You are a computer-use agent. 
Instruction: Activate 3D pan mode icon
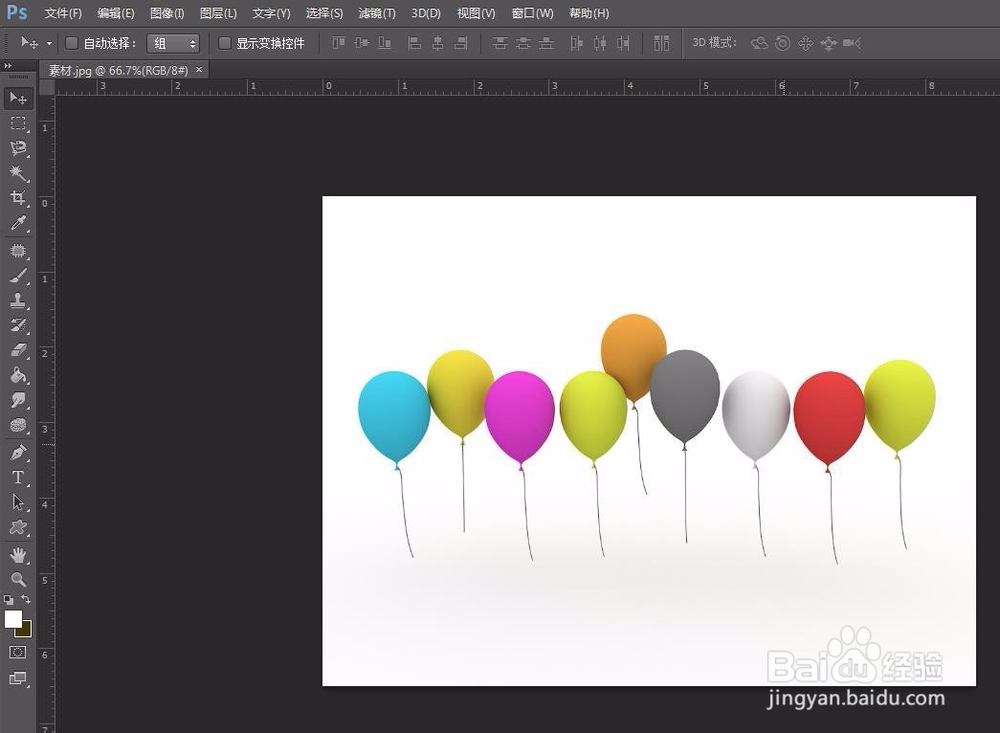tap(805, 43)
